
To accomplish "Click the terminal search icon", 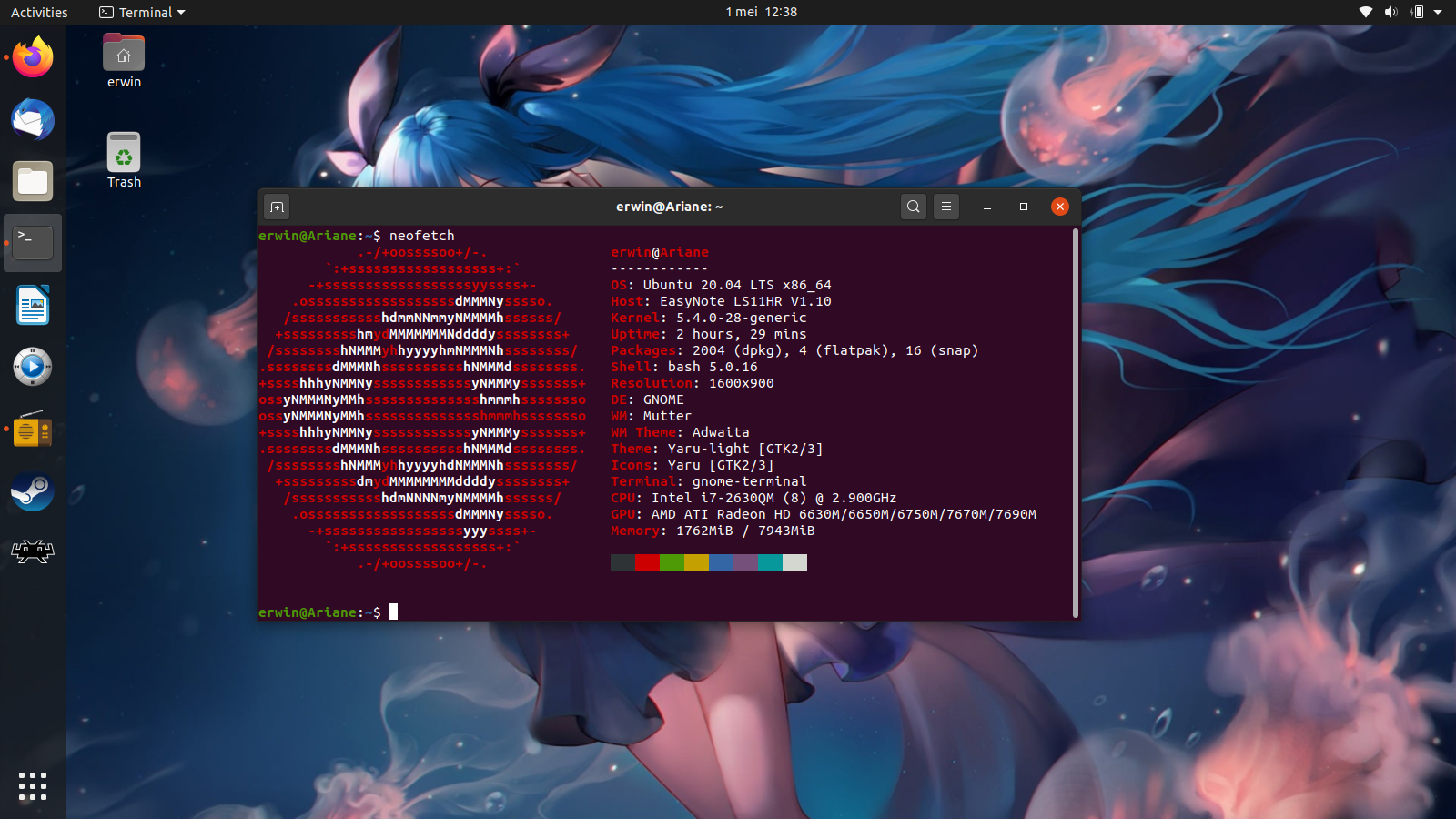I will tap(914, 207).
